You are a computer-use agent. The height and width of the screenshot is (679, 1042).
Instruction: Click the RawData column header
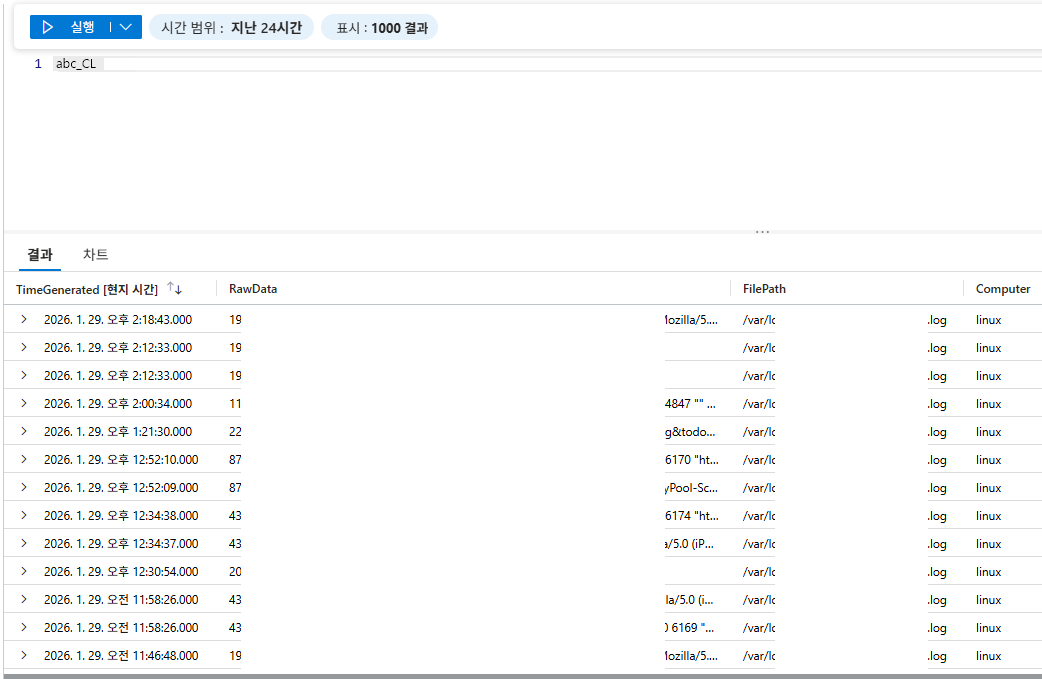point(253,289)
